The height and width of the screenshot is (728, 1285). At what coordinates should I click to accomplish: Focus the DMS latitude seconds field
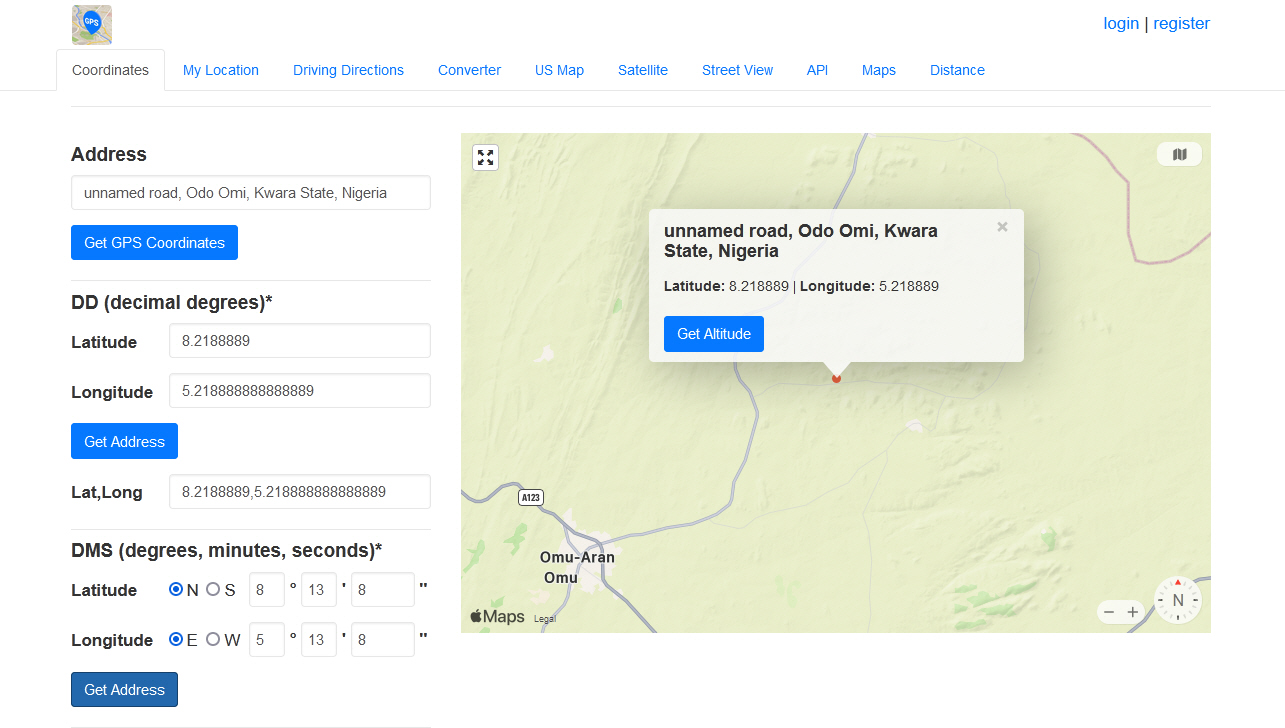coord(383,590)
